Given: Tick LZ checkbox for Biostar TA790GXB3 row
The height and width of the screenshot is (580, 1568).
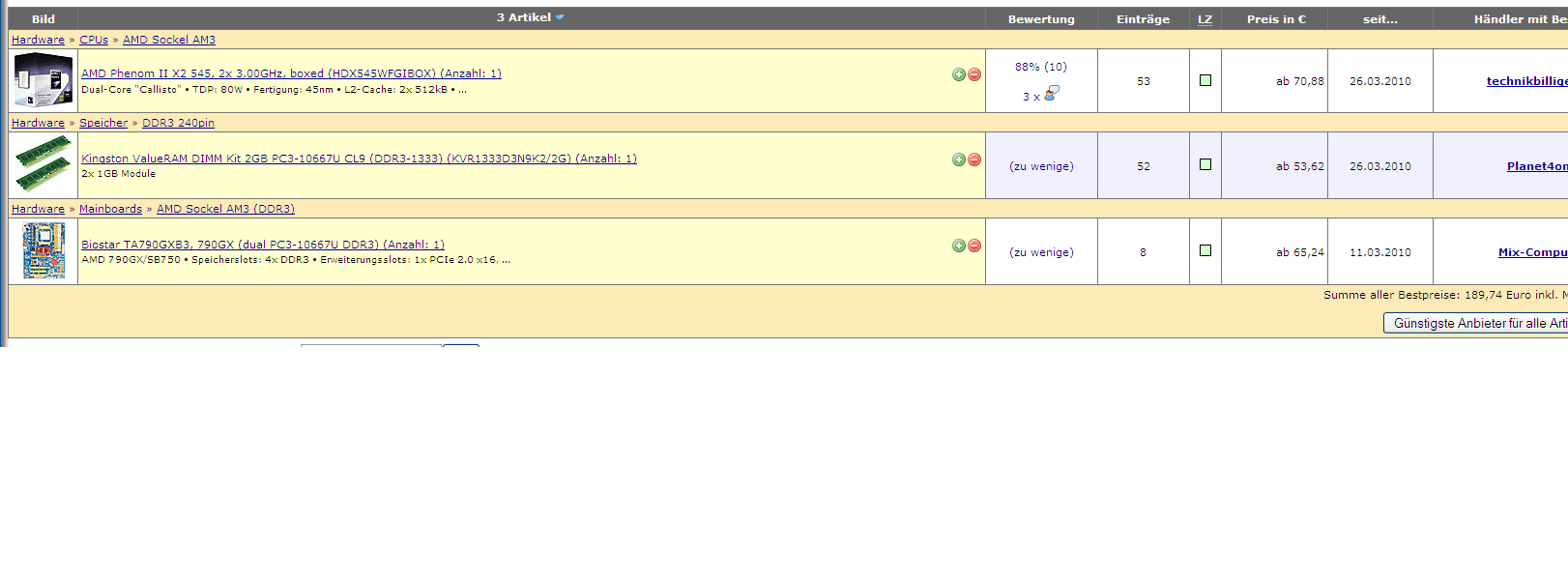Looking at the screenshot, I should [1205, 250].
